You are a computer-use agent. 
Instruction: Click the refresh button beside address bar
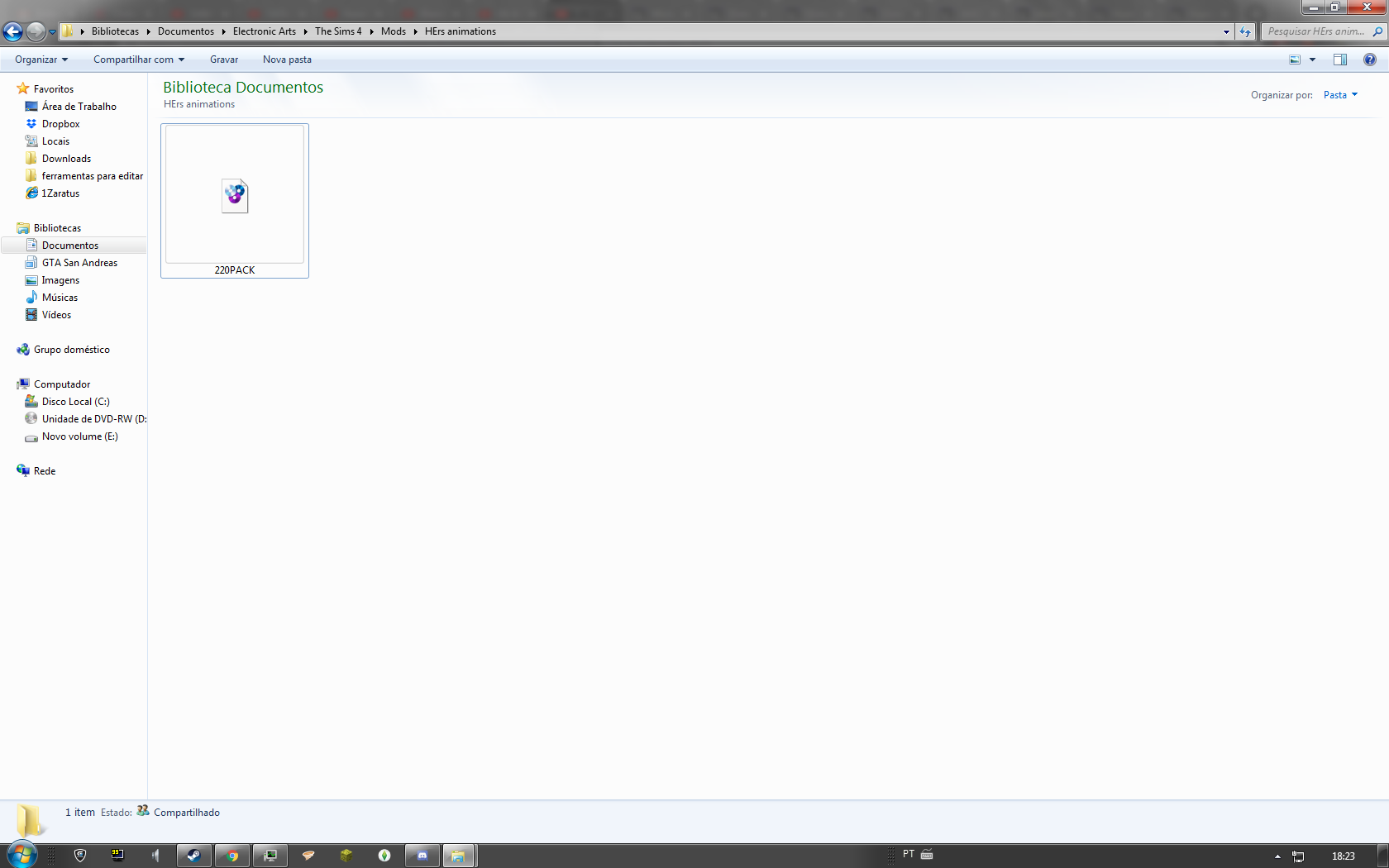coord(1245,31)
